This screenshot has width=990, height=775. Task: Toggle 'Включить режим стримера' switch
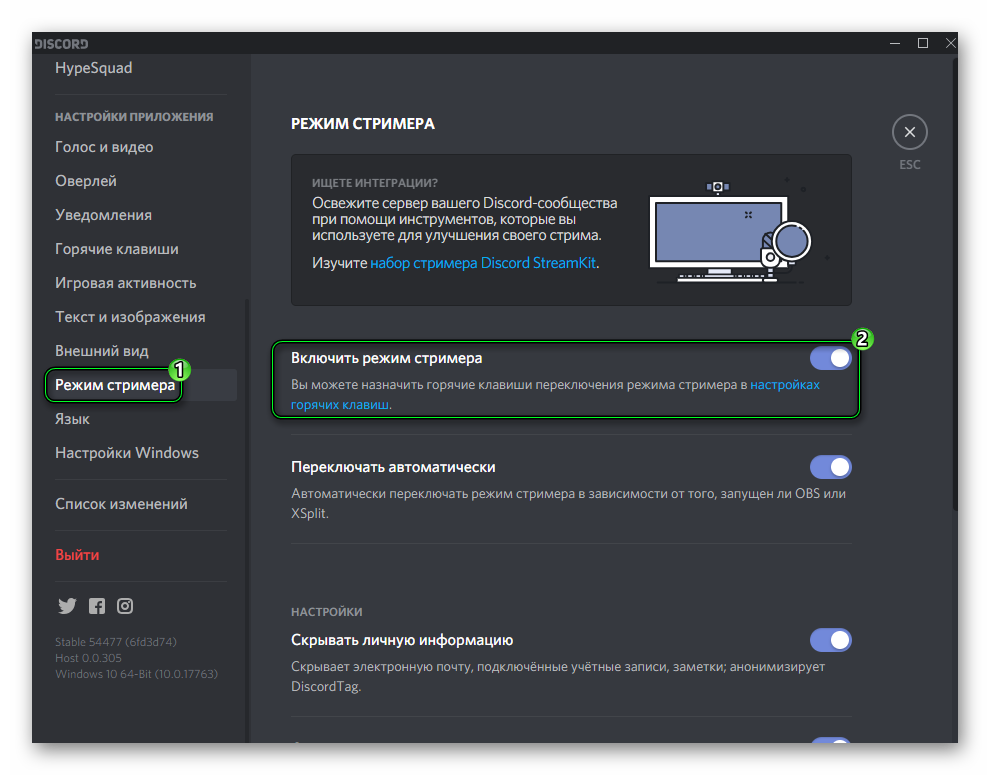[x=830, y=358]
